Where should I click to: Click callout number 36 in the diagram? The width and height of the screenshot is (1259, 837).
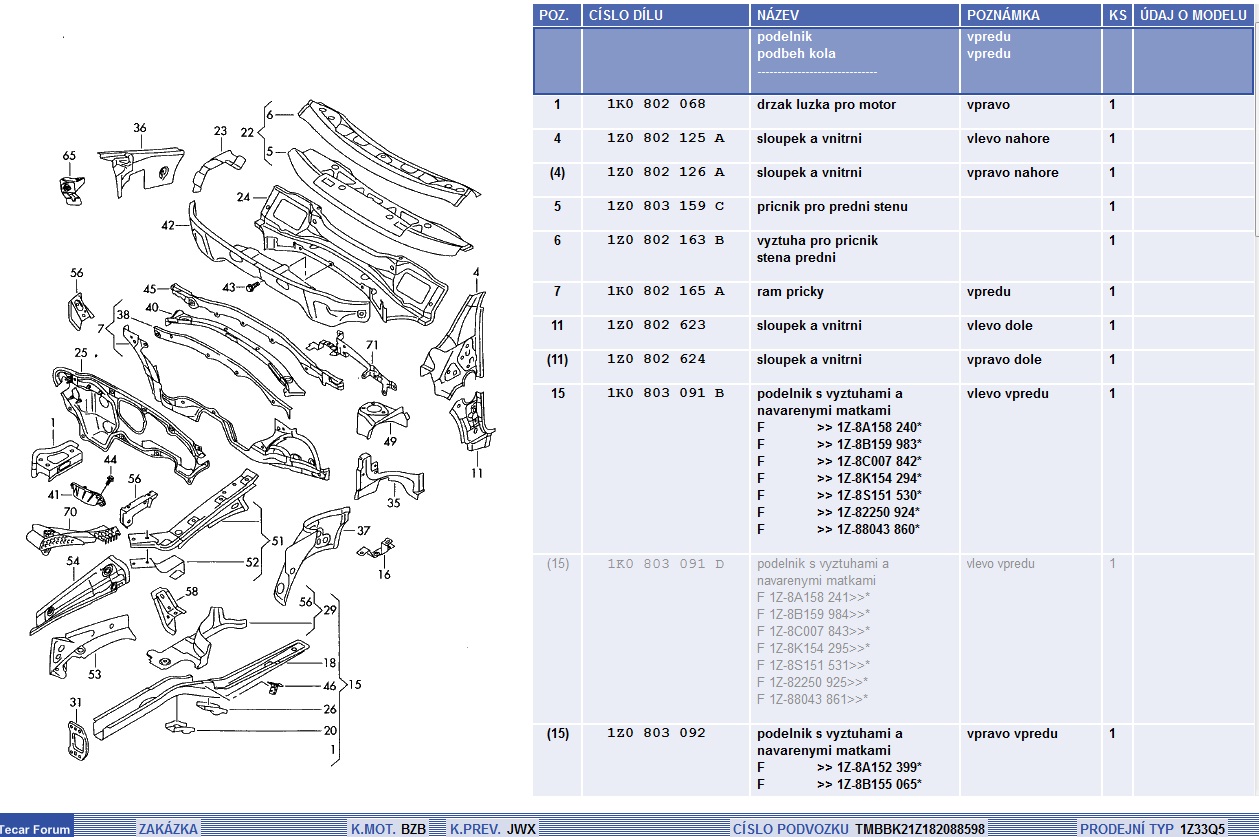point(140,128)
